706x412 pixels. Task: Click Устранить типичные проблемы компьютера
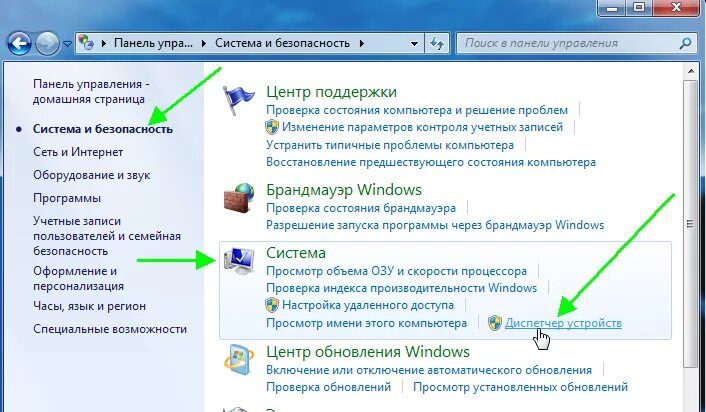[390, 145]
